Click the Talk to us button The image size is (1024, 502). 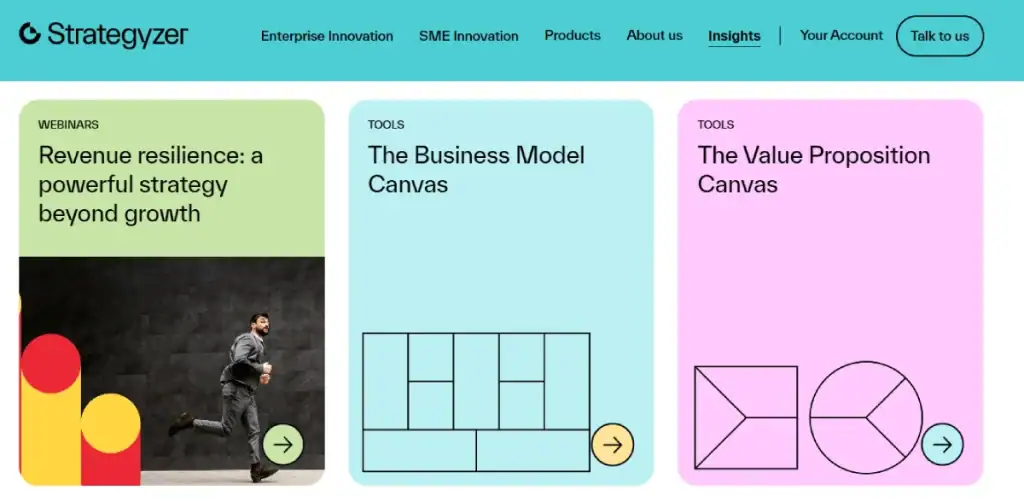(x=940, y=36)
